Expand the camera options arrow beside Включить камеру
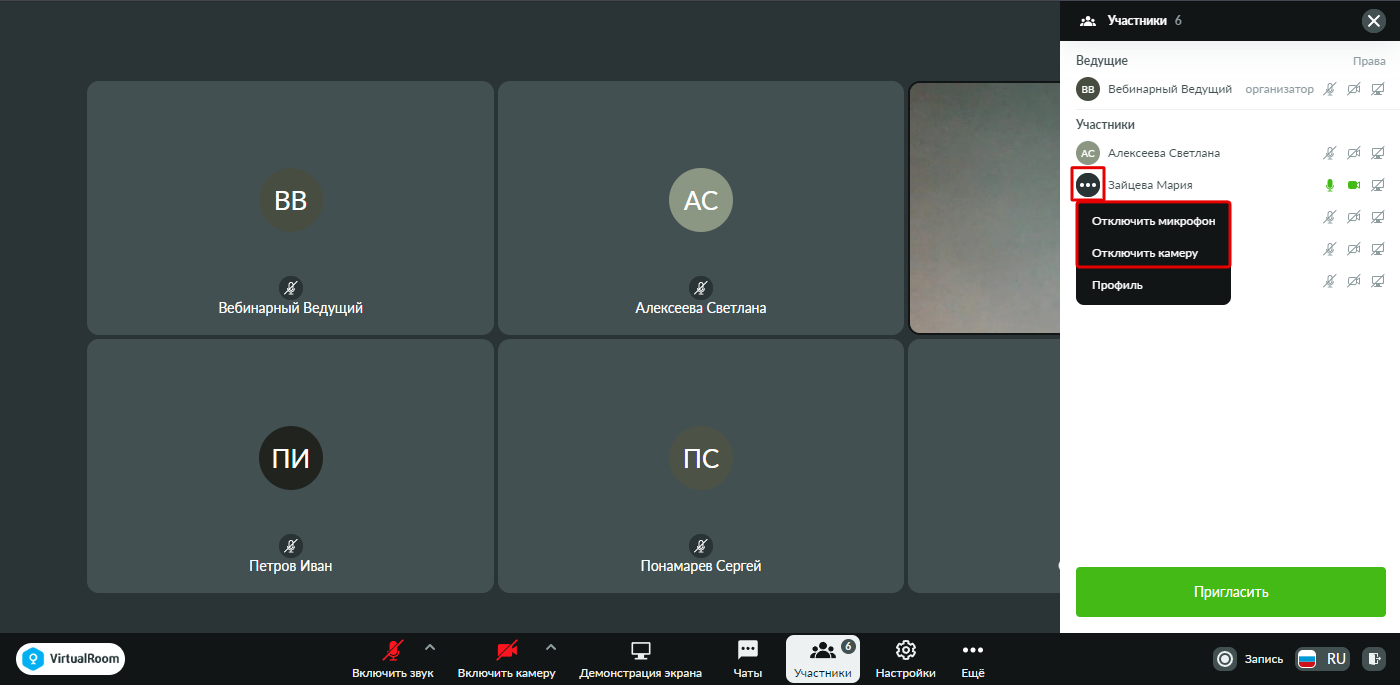The height and width of the screenshot is (685, 1400). tap(550, 647)
